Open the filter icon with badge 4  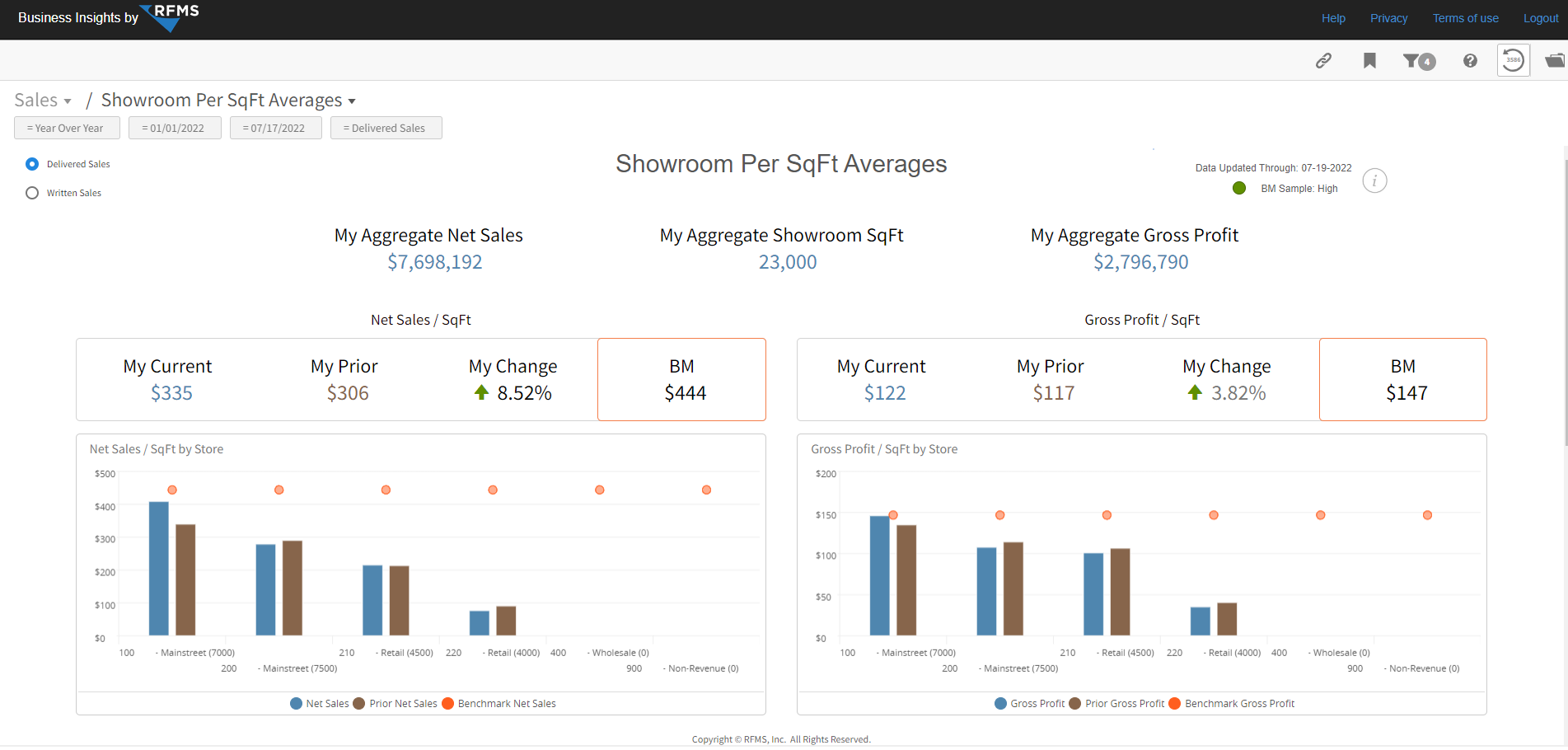(1419, 61)
